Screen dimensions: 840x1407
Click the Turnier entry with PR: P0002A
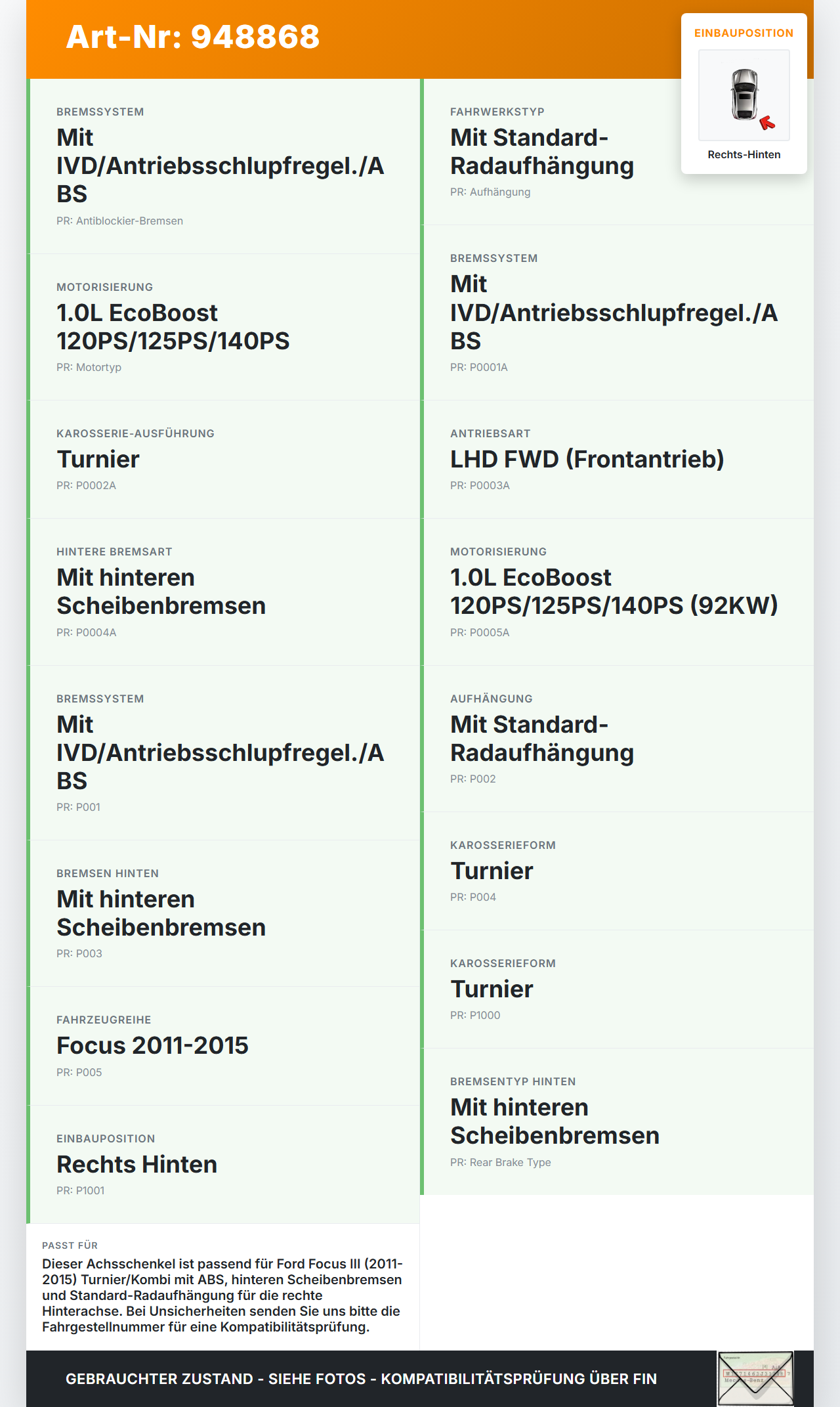click(223, 460)
